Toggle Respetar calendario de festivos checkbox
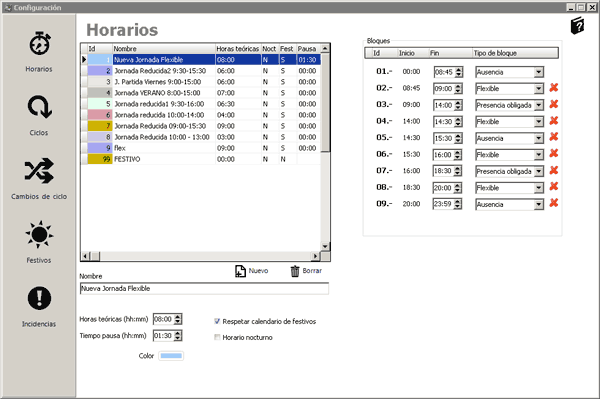Image resolution: width=600 pixels, height=399 pixels. point(217,321)
